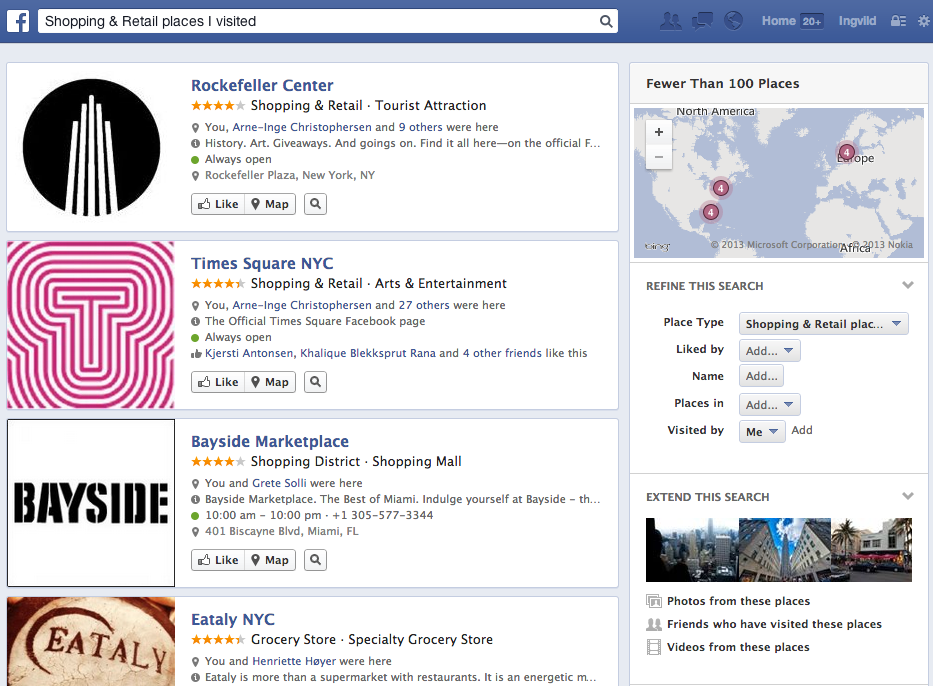Open Kjersti Antonsen profile link

pyautogui.click(x=249, y=353)
